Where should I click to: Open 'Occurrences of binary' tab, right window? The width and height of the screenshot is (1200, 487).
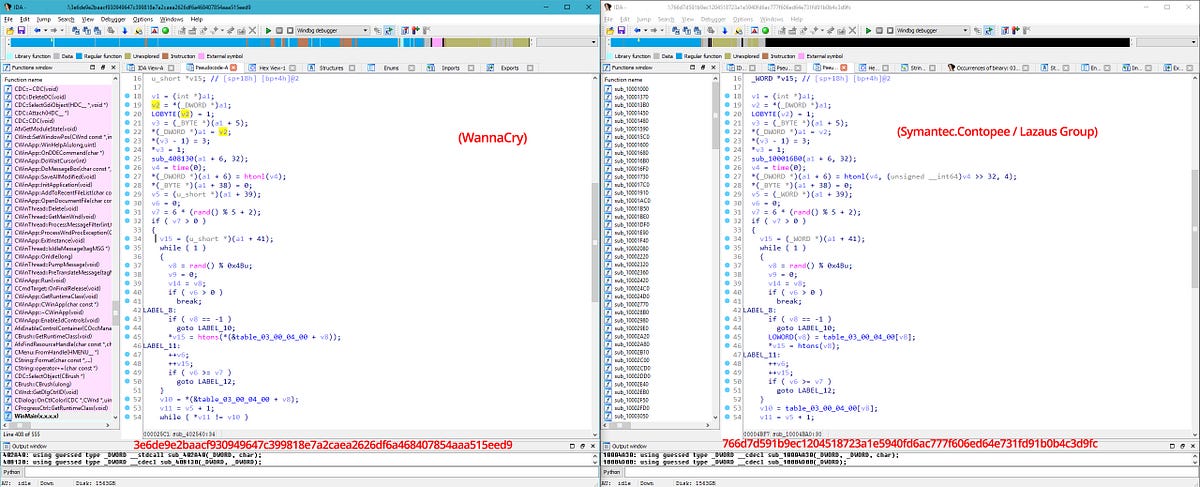pyautogui.click(x=988, y=68)
